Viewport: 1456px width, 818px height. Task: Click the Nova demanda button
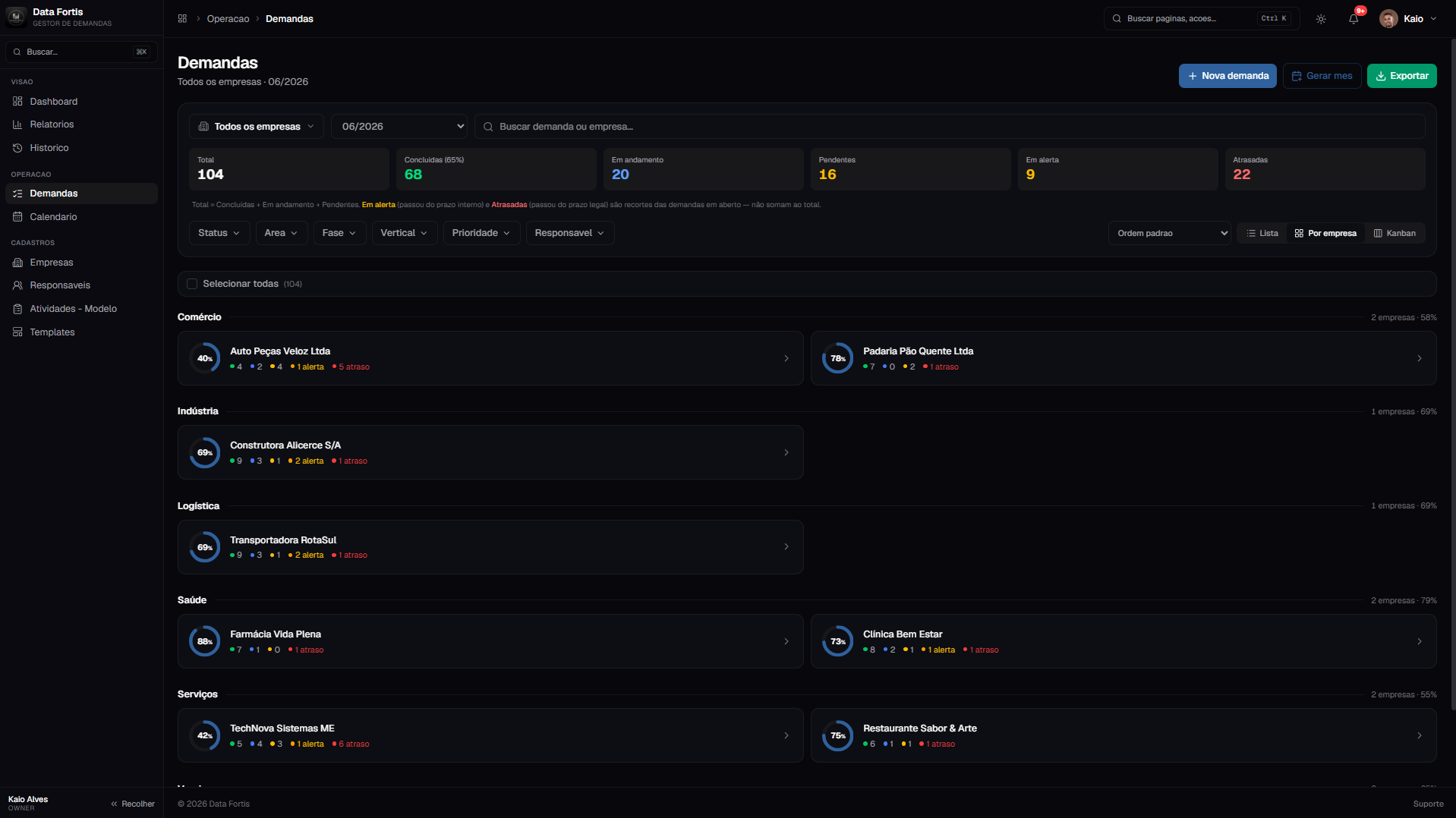1228,76
